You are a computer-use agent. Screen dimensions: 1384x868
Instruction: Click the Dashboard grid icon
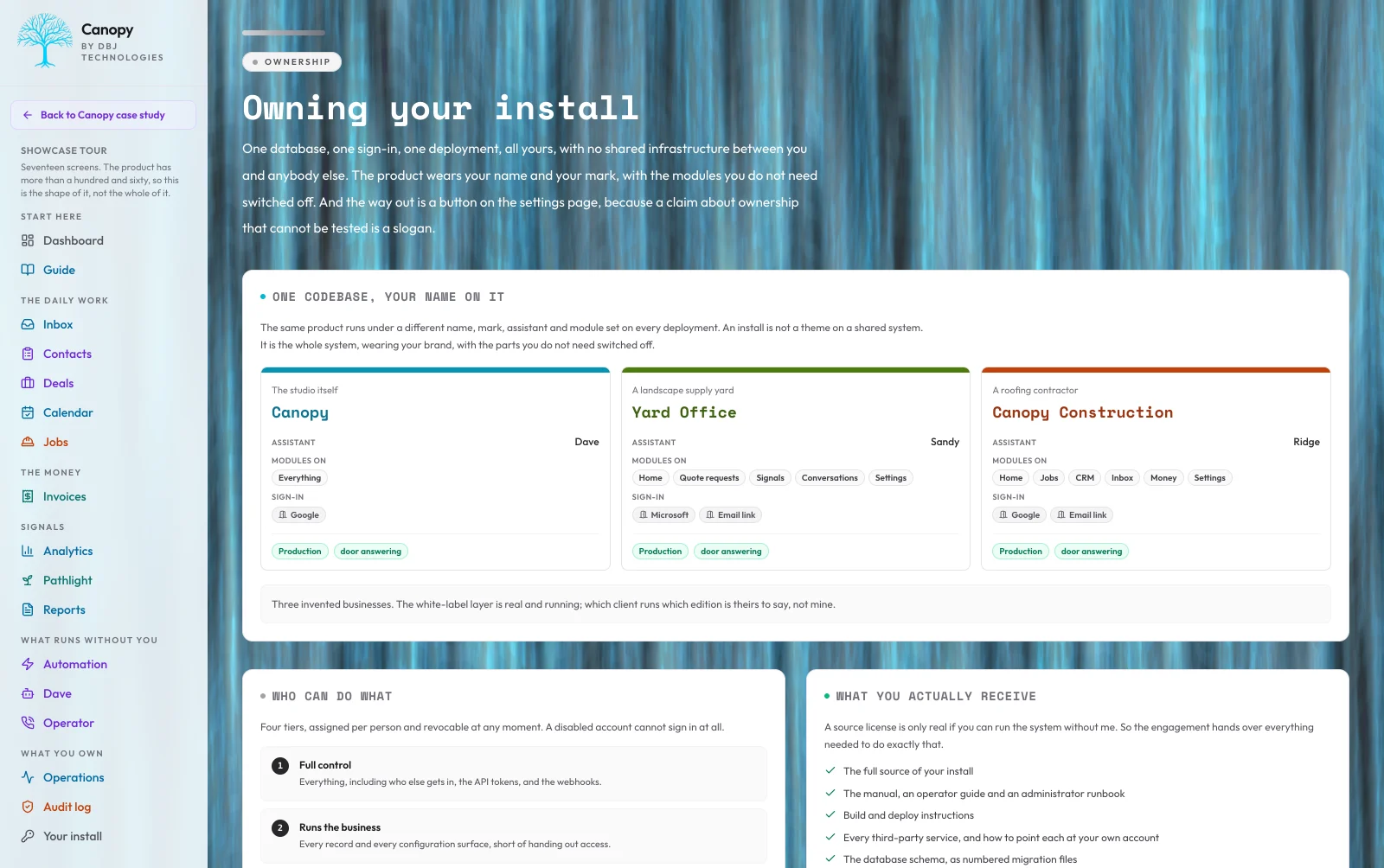(x=28, y=240)
